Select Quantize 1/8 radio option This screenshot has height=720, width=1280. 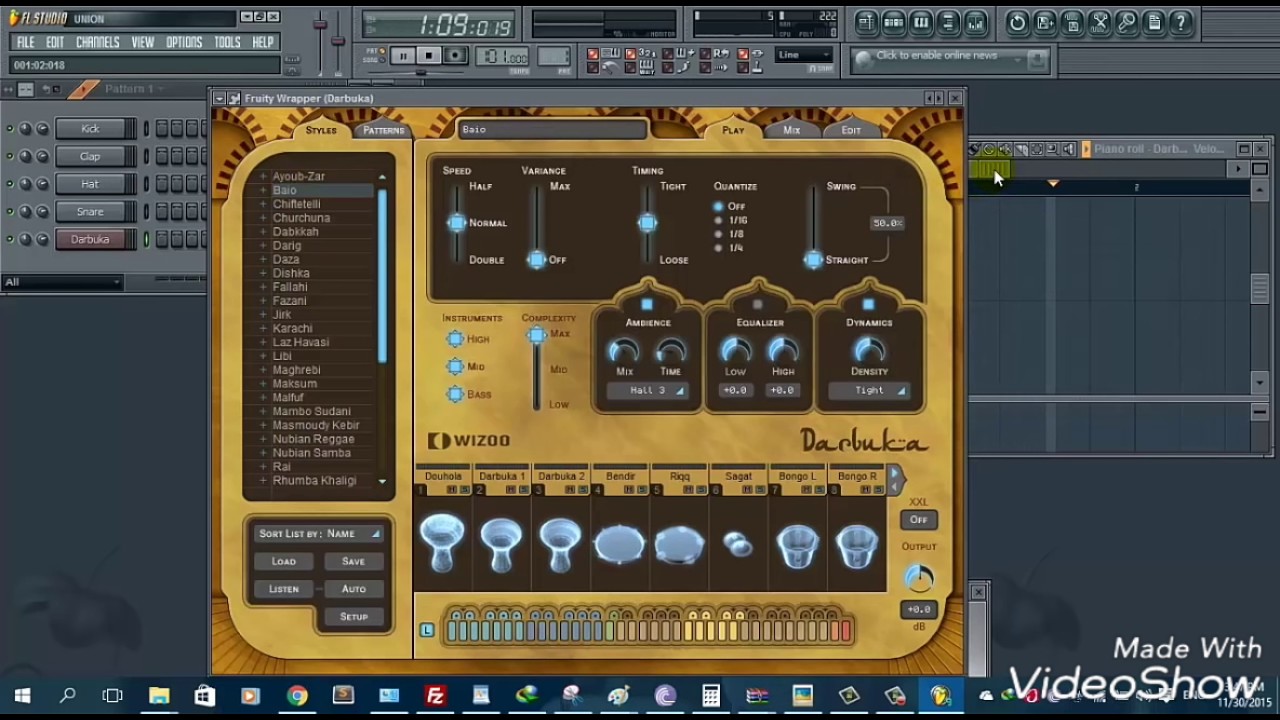719,234
